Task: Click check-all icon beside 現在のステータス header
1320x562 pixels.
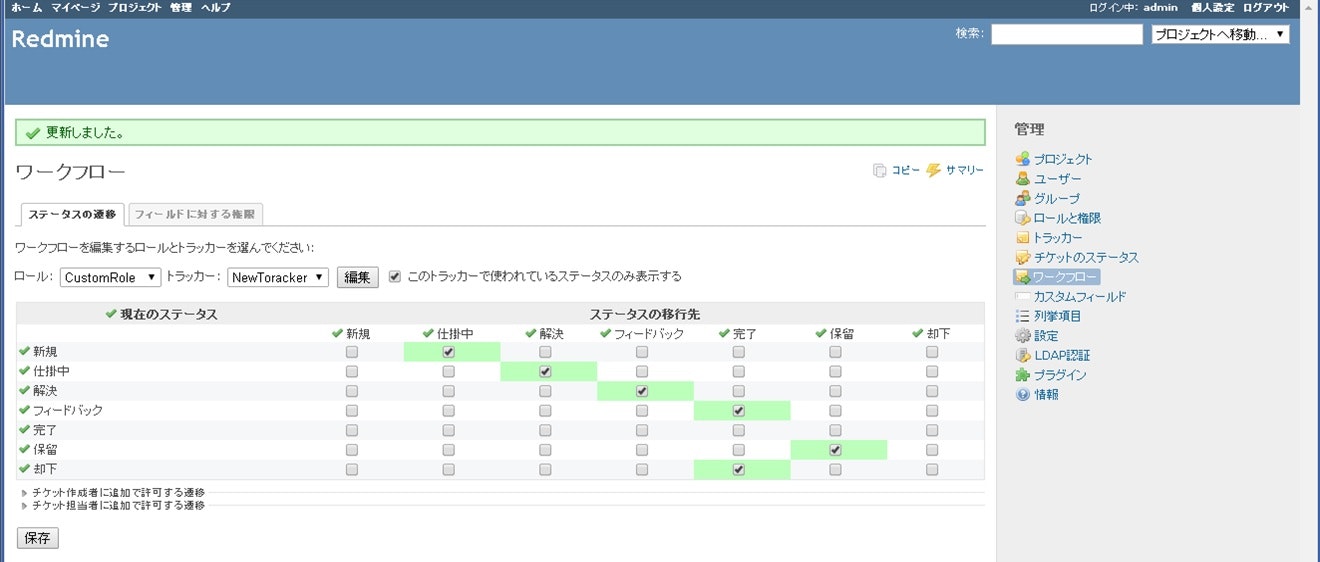Action: point(111,314)
